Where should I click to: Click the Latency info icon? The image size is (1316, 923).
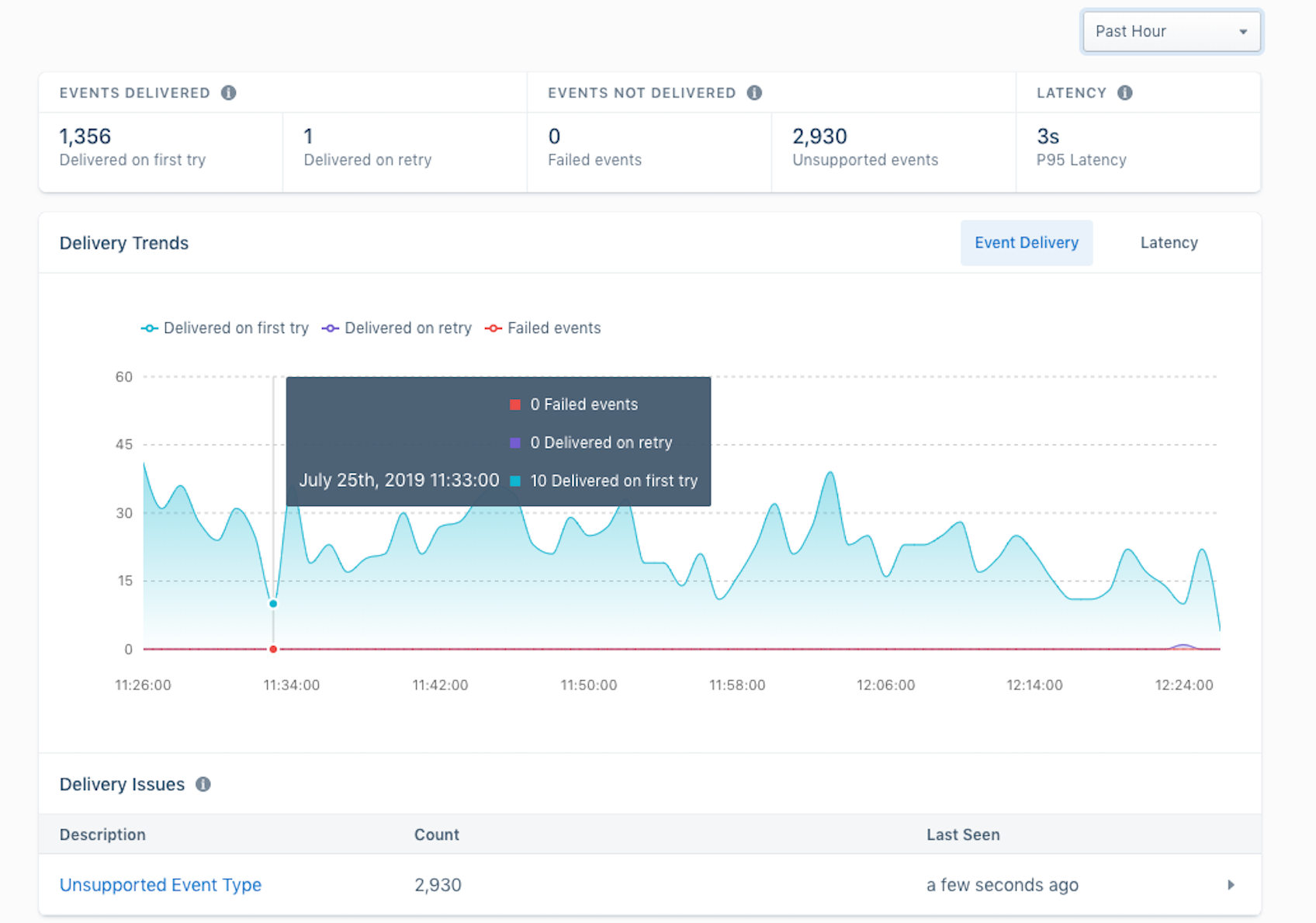pos(1124,92)
